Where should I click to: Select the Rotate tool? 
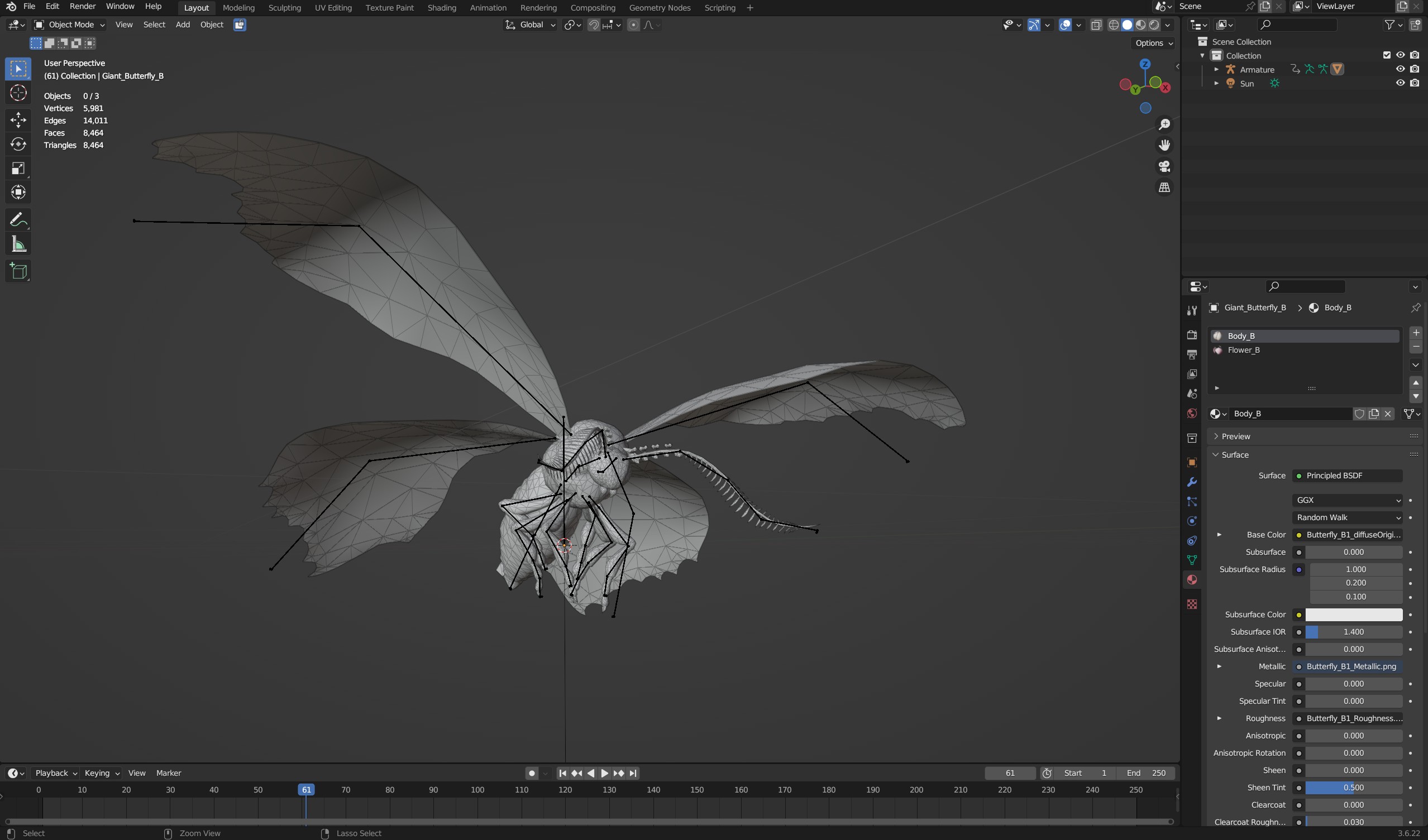point(18,144)
